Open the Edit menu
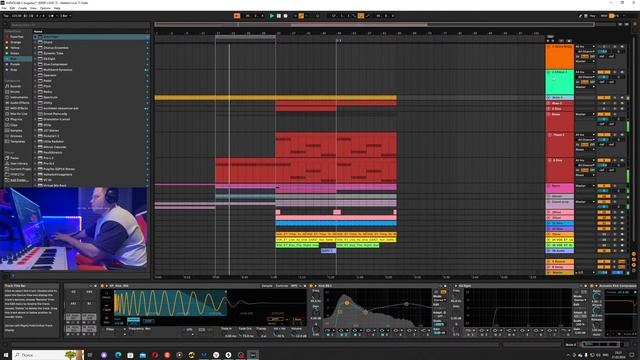640x360 pixels. tap(12, 8)
